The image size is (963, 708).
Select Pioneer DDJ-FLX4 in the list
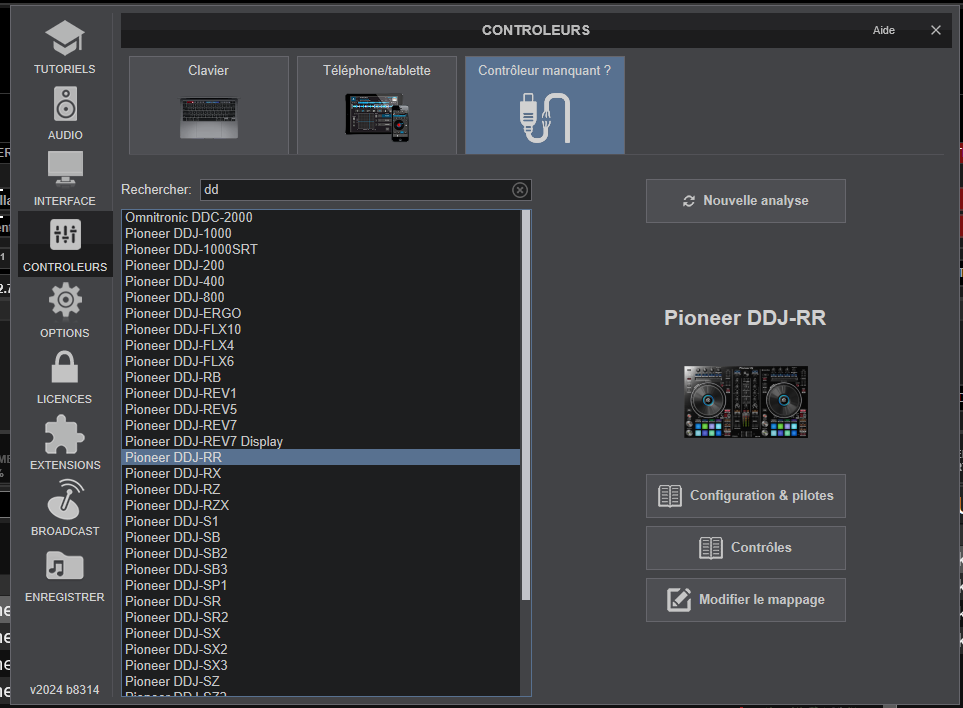coord(321,345)
